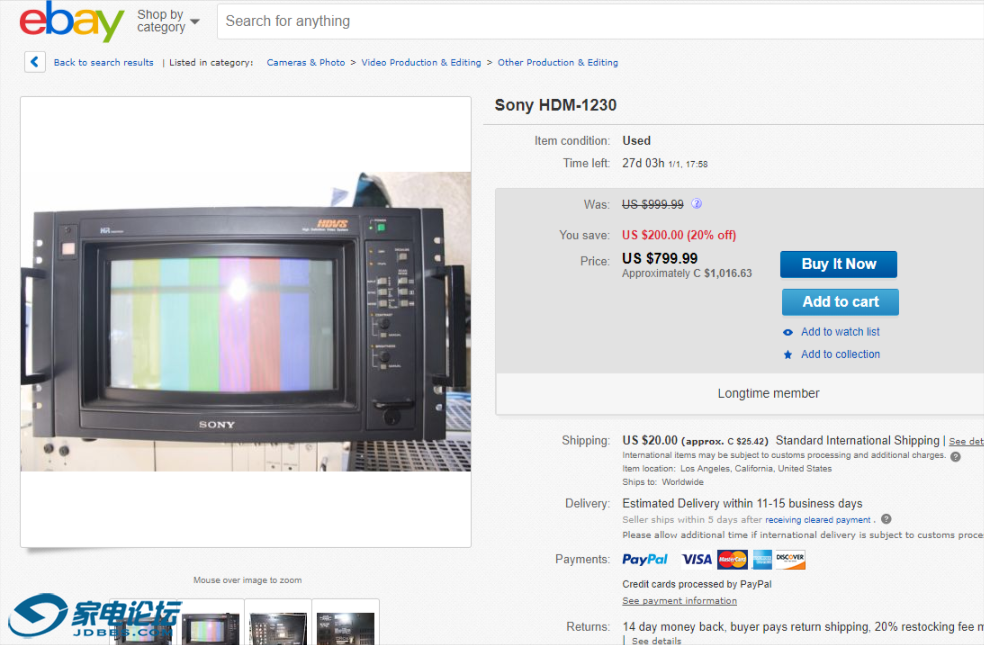Image resolution: width=984 pixels, height=645 pixels.
Task: Click the eBay logo
Action: point(71,22)
